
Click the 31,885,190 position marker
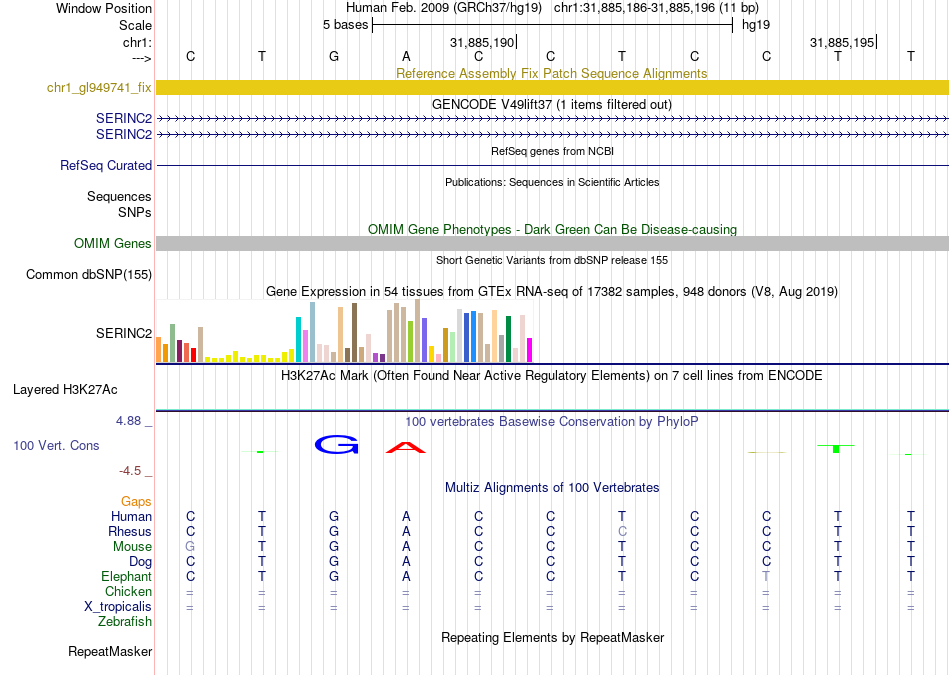[x=482, y=42]
